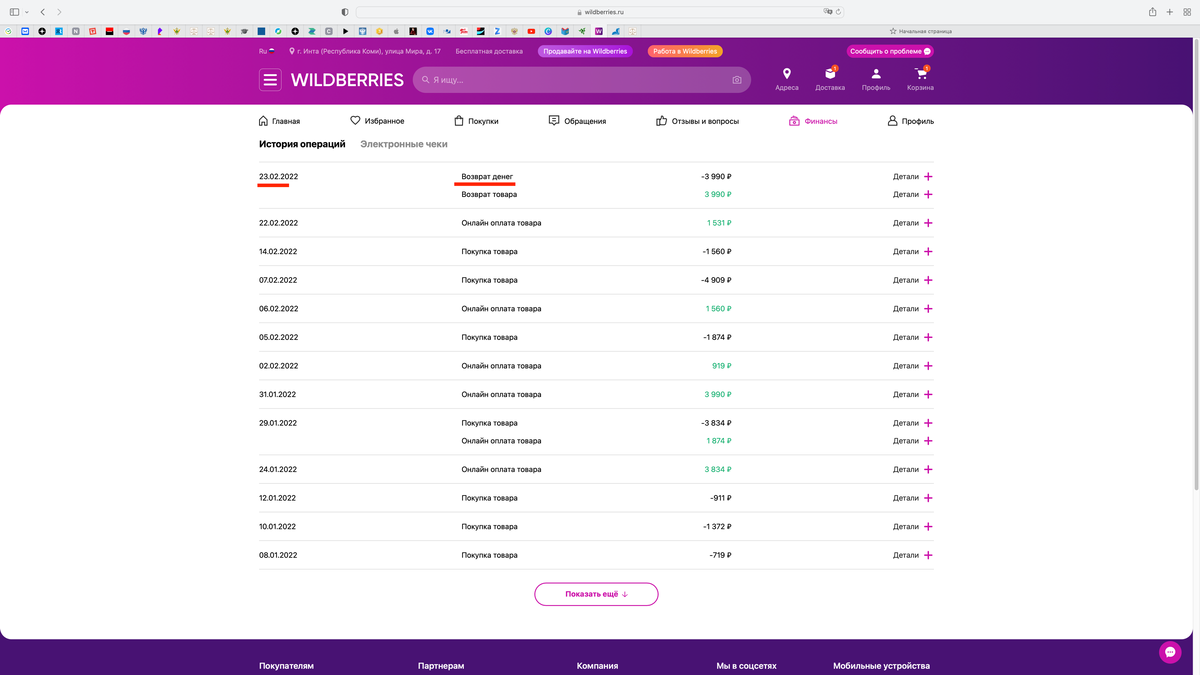Click the date 23.02.2022
The height and width of the screenshot is (675, 1200).
(x=279, y=177)
